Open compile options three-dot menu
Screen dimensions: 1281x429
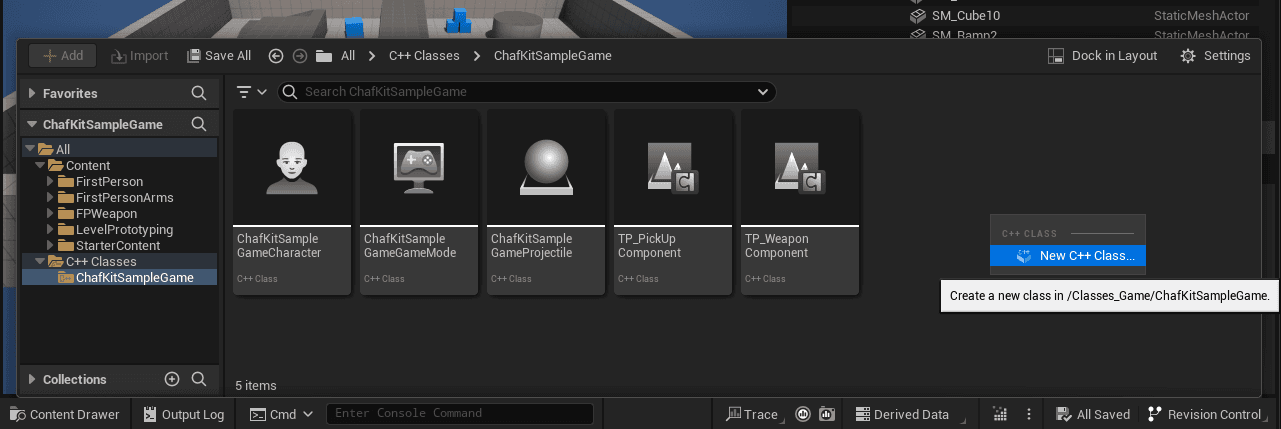(x=1029, y=414)
